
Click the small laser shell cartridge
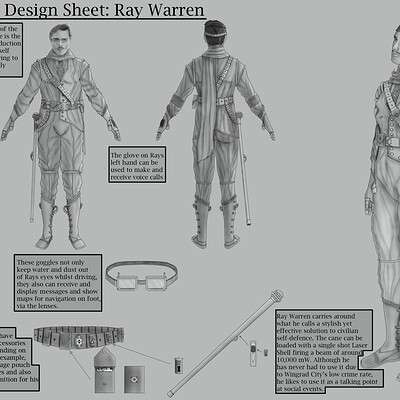pyautogui.click(x=178, y=365)
